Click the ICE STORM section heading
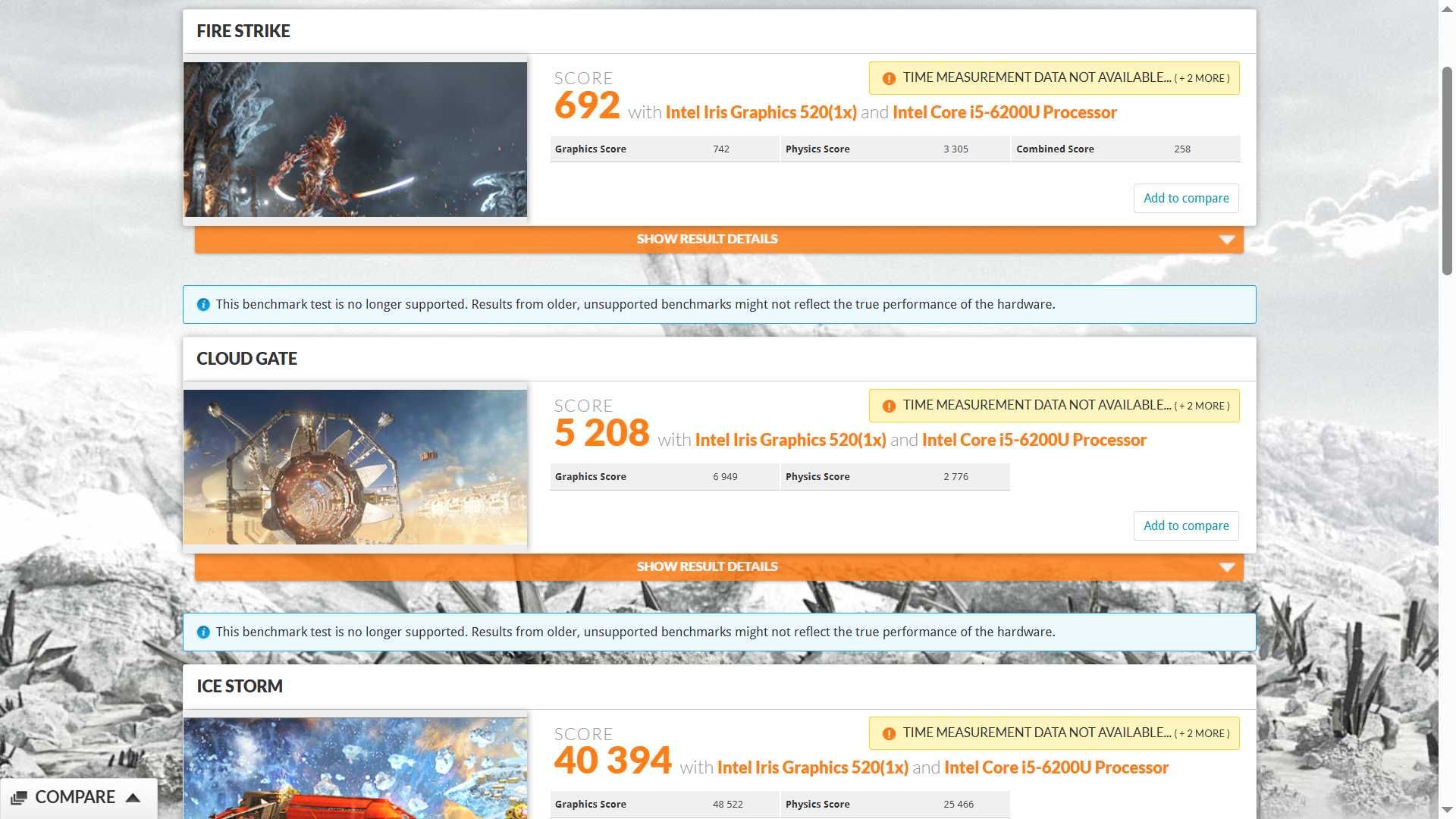 [240, 686]
